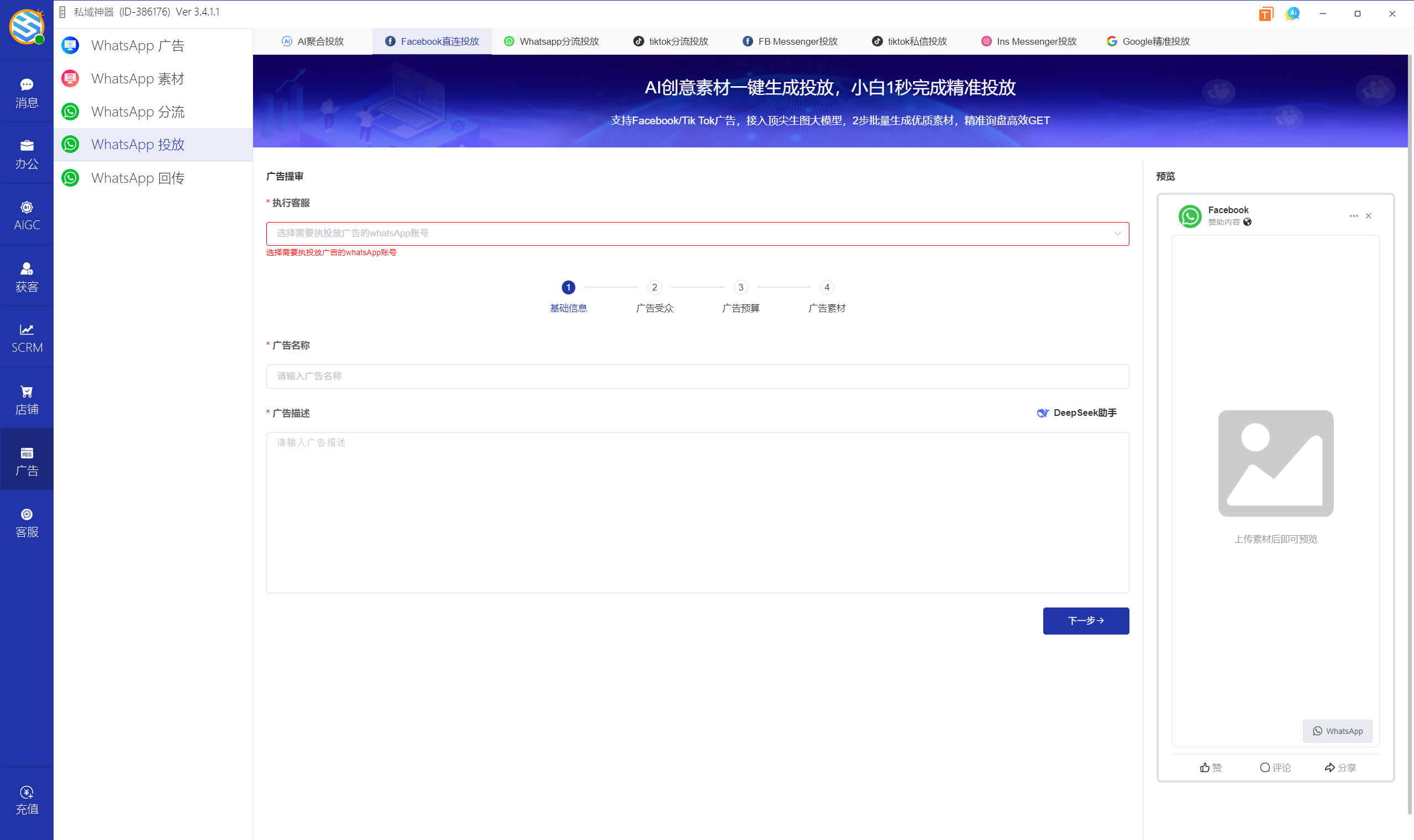Jump to step 2 广告受众
Screen dimensions: 1414x840
coord(654,287)
